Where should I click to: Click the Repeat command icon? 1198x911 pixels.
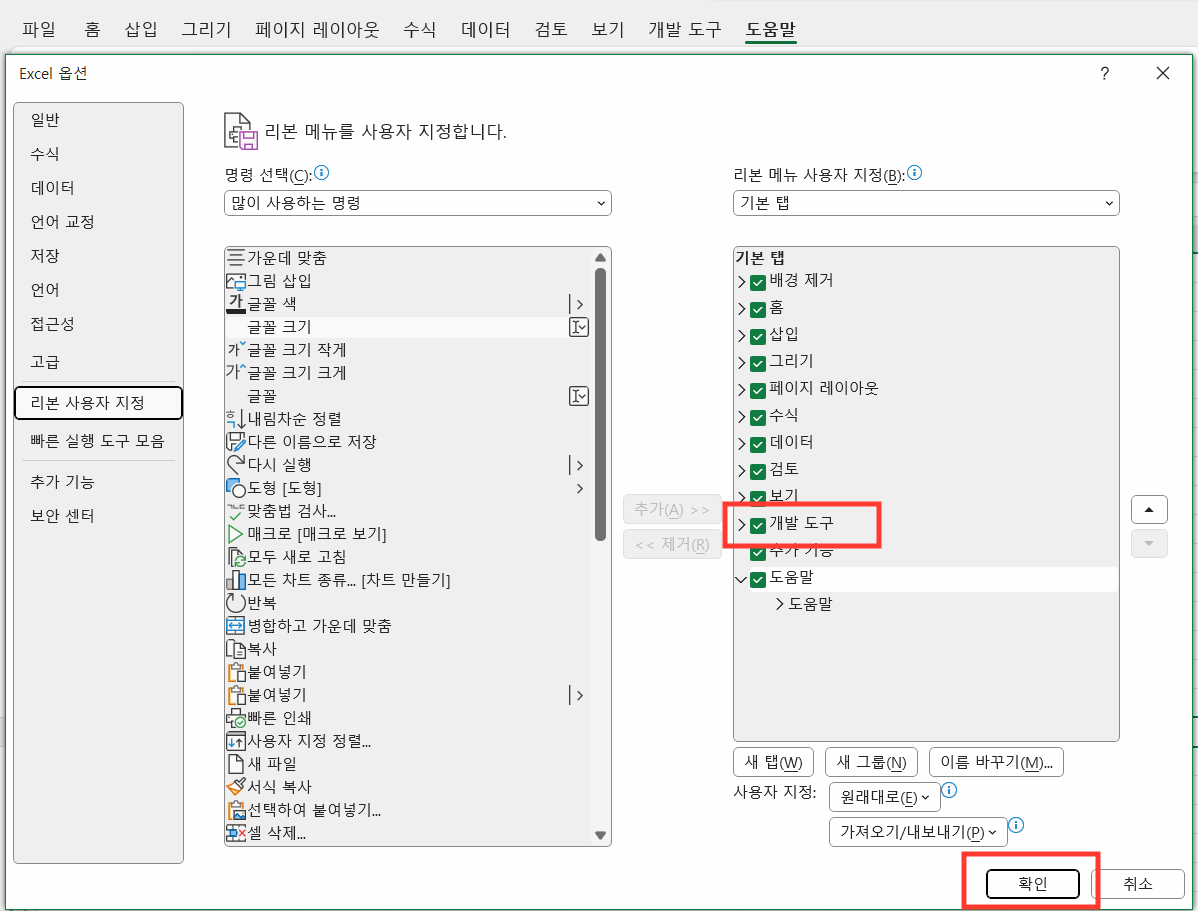[236, 603]
